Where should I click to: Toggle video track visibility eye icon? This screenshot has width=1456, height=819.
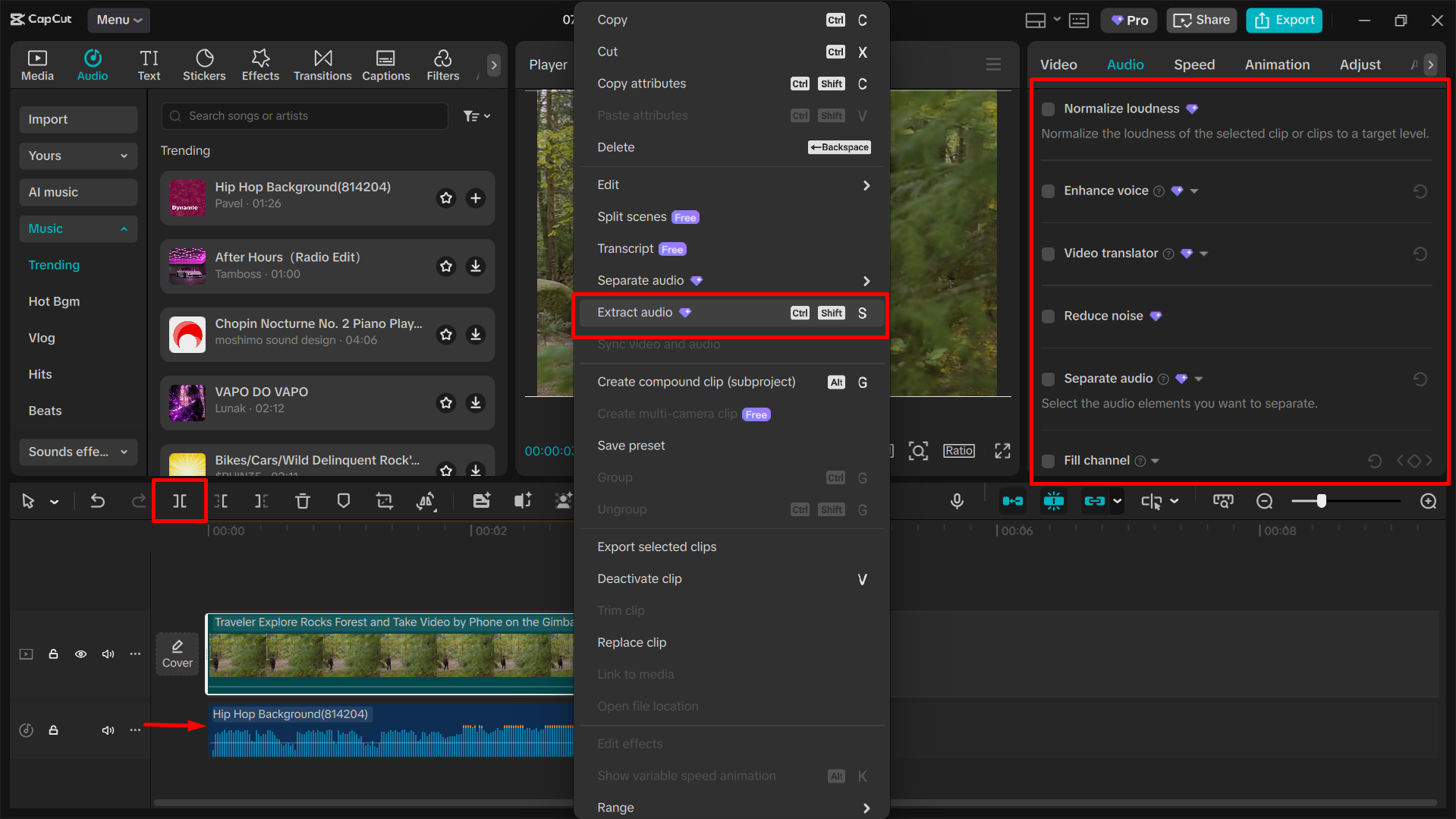point(80,654)
